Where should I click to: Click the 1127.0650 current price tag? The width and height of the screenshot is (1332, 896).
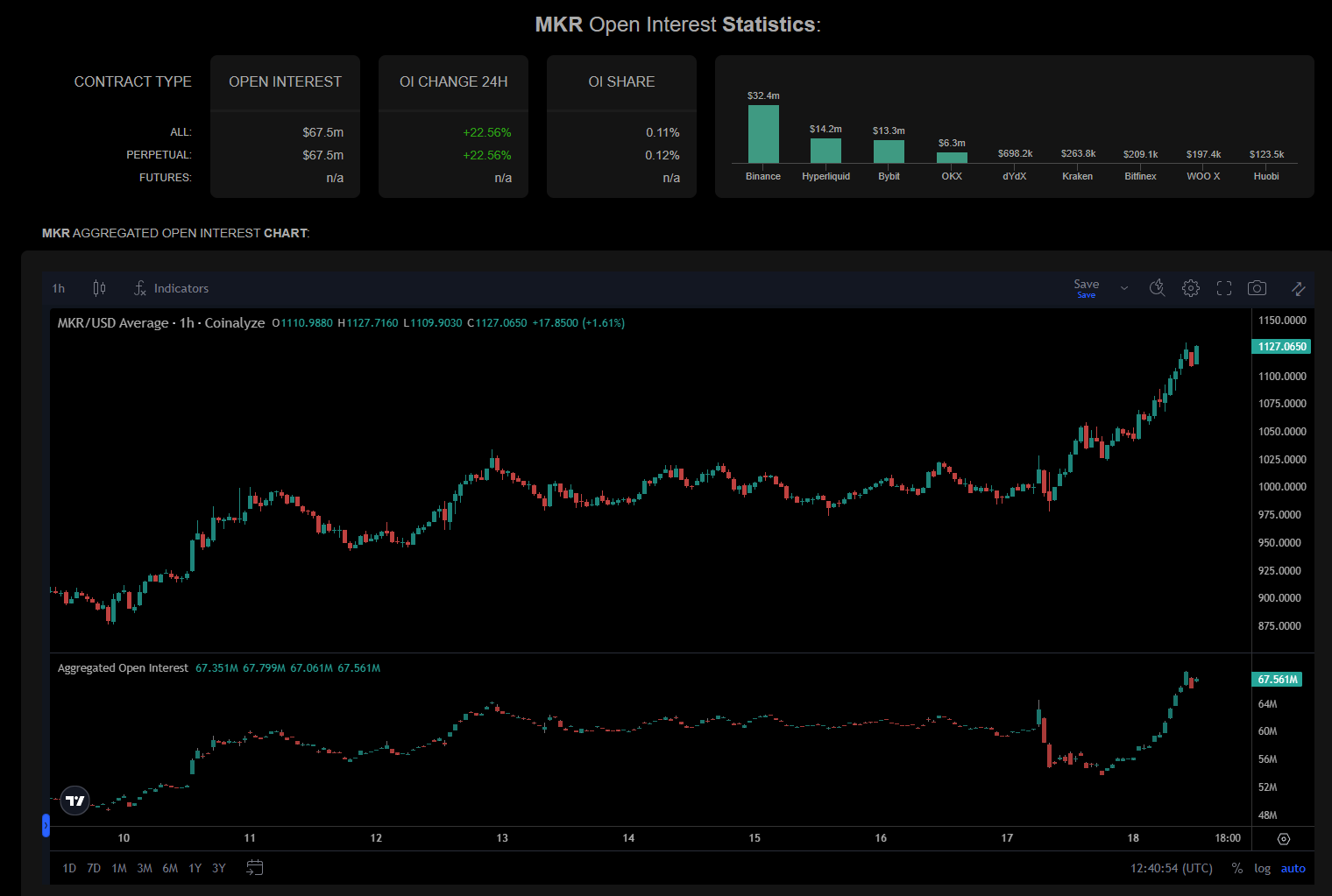(x=1281, y=346)
